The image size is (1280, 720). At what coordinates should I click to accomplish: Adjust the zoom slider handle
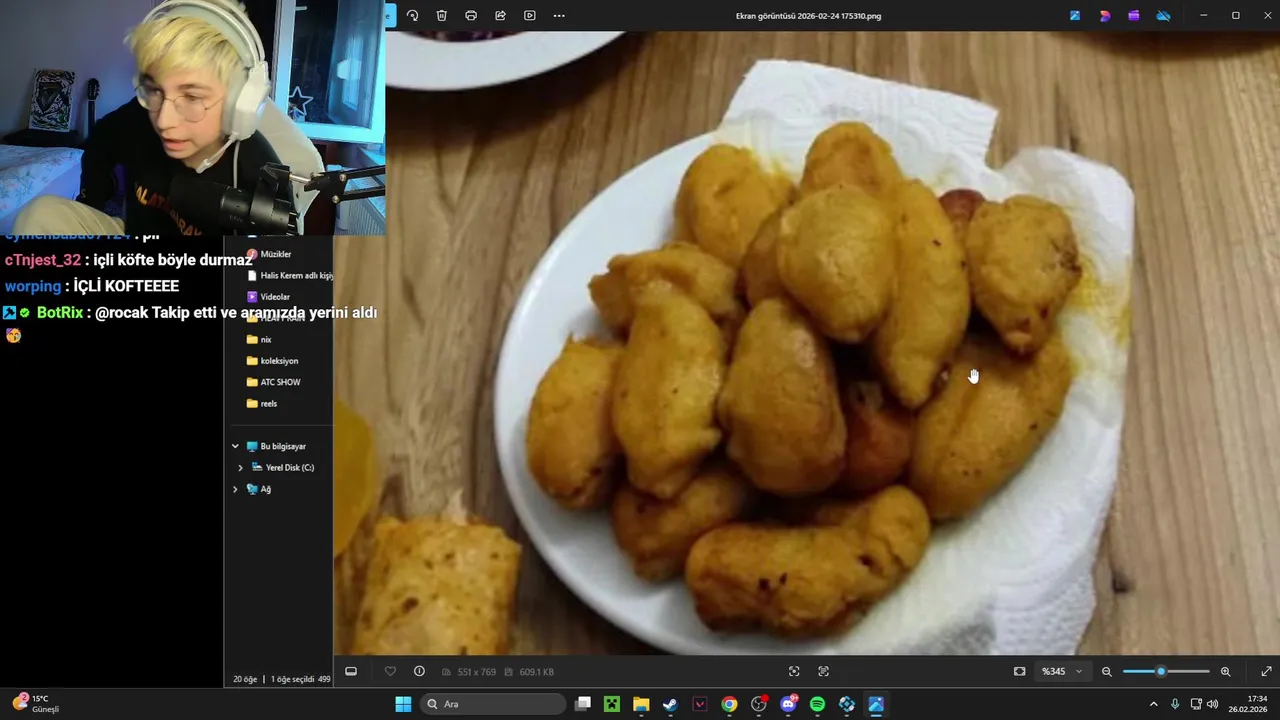[1161, 671]
